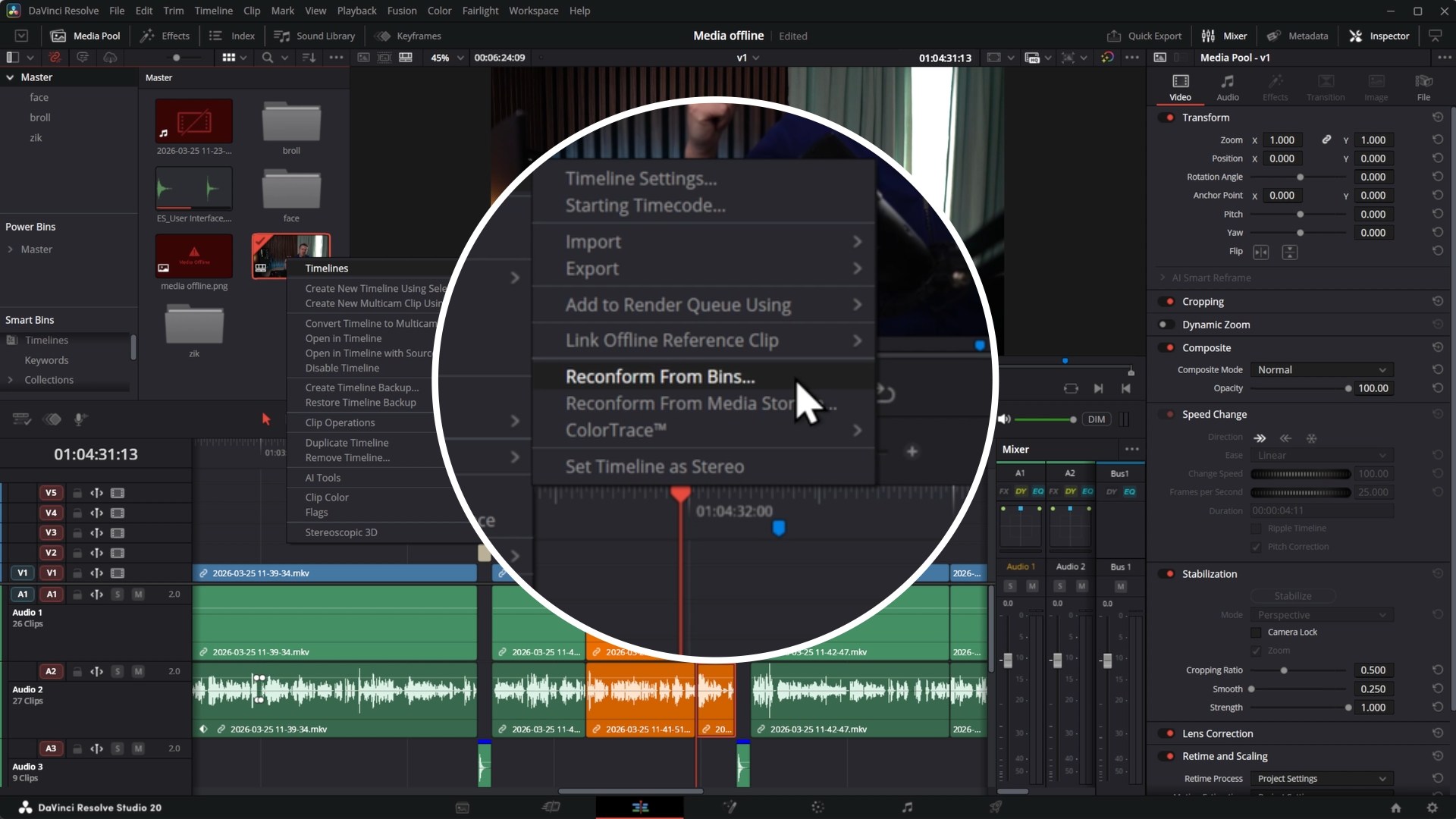Select the media offline.png thumbnail
The width and height of the screenshot is (1456, 819).
click(194, 256)
